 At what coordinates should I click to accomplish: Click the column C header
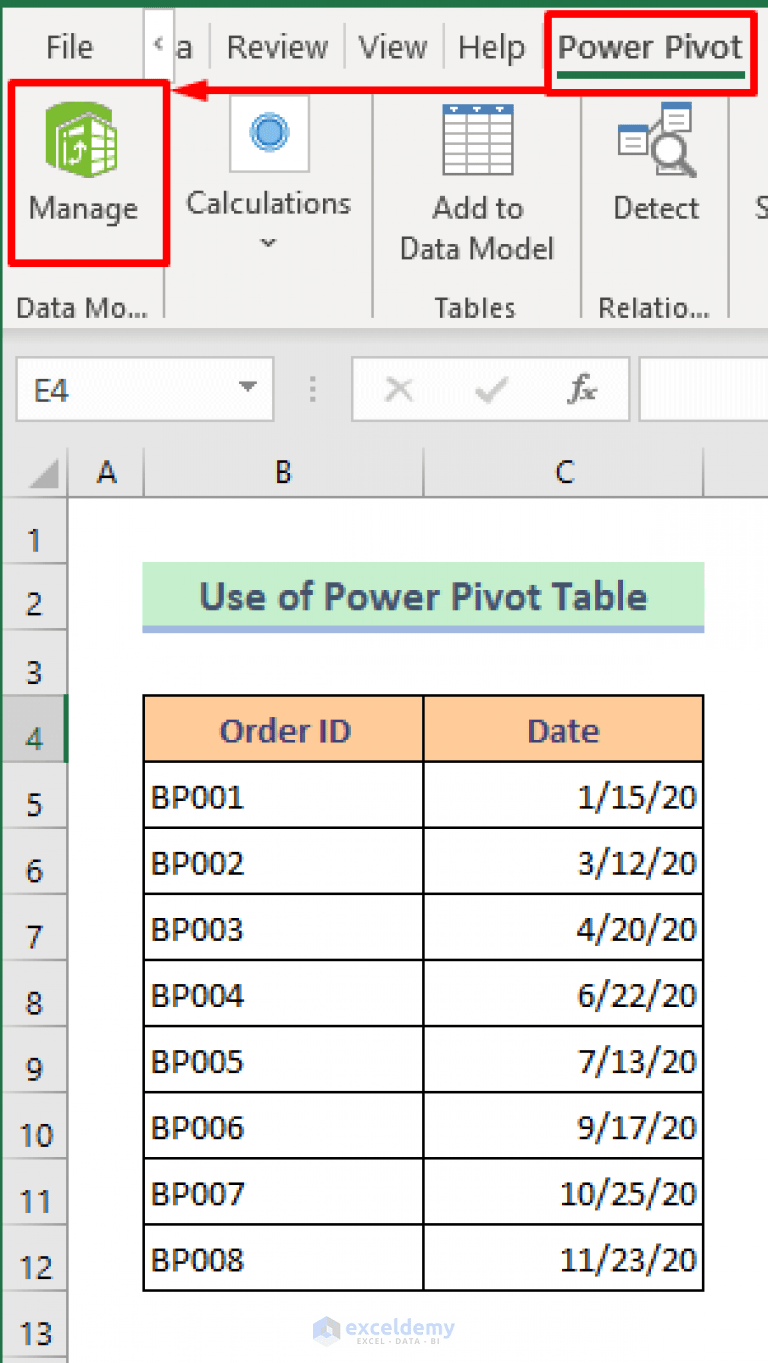point(563,472)
